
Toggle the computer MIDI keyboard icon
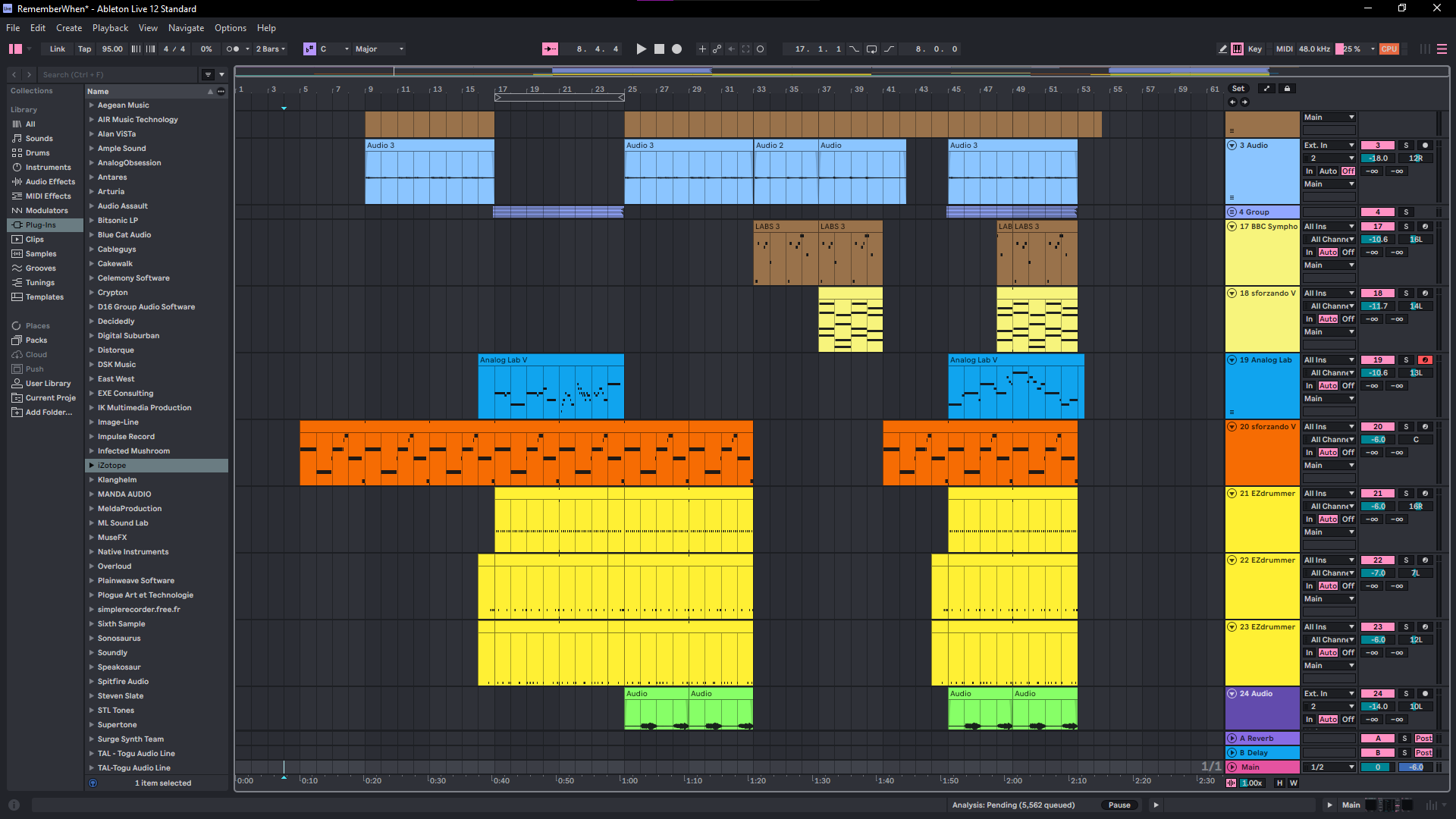1237,49
